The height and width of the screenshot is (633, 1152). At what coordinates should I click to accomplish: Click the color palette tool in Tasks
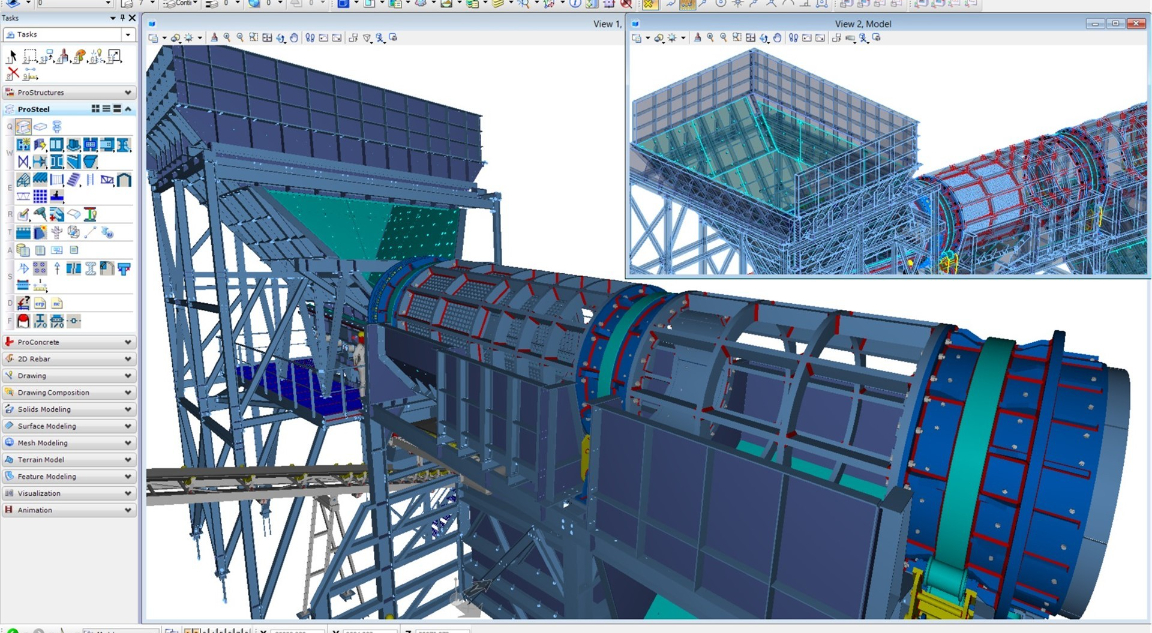point(79,57)
